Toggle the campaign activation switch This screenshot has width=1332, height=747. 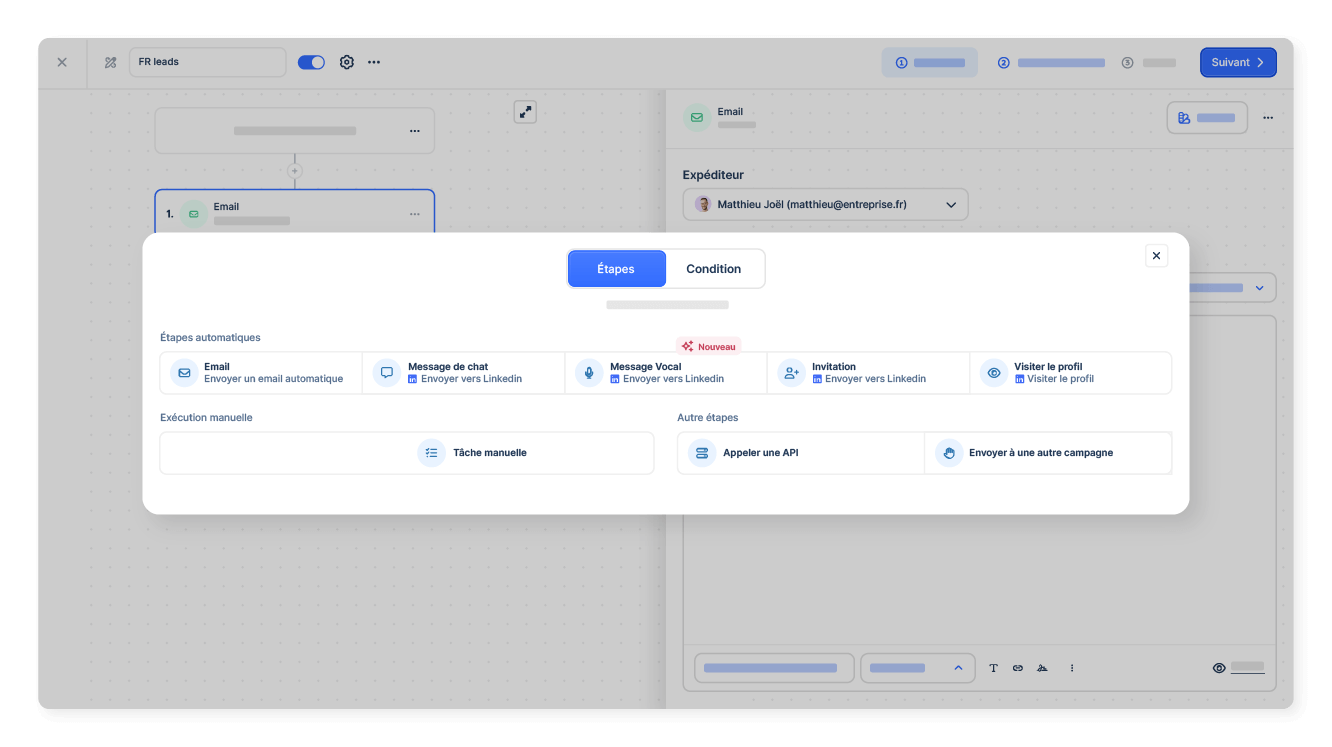click(311, 61)
